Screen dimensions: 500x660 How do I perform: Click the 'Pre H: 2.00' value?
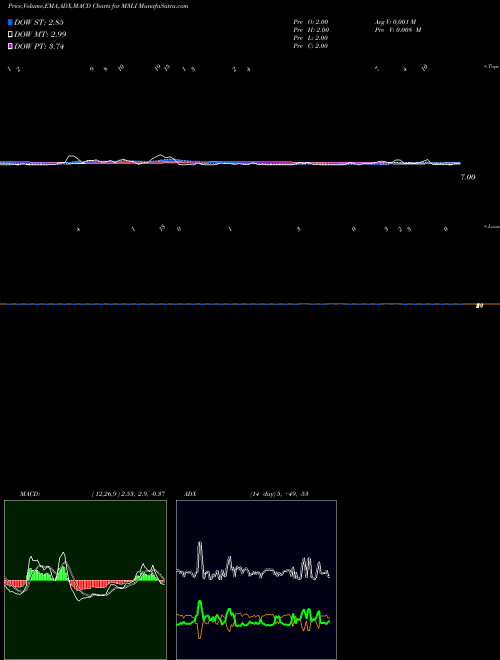[311, 30]
